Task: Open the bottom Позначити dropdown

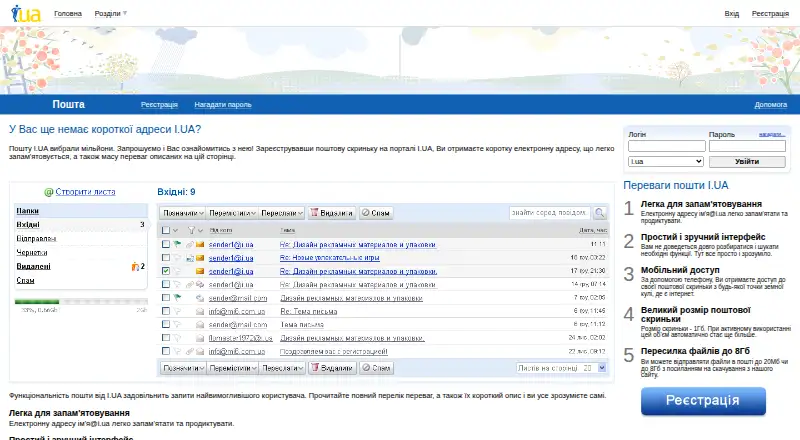Action: [x=183, y=368]
